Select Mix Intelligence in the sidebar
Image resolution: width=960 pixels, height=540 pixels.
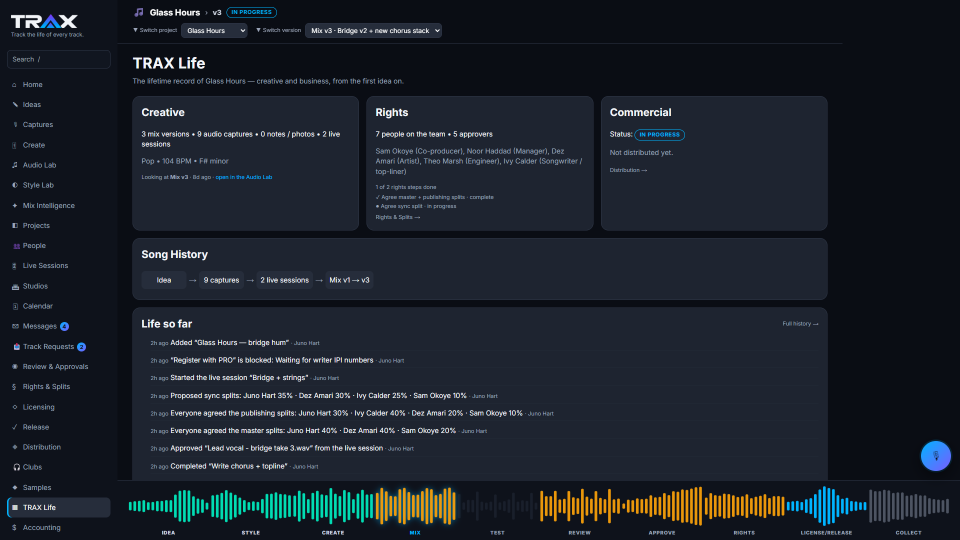tap(59, 206)
